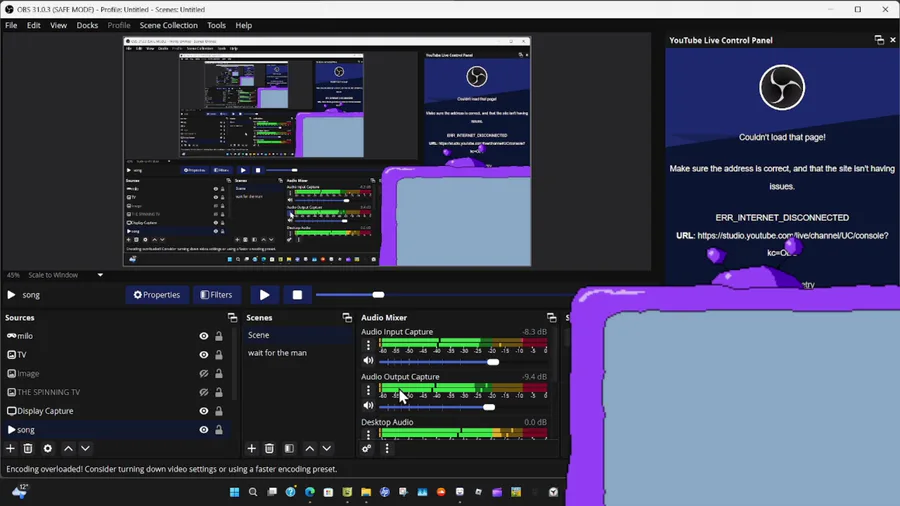The height and width of the screenshot is (506, 900).
Task: Remove selected source with trash icon
Action: tap(28, 448)
